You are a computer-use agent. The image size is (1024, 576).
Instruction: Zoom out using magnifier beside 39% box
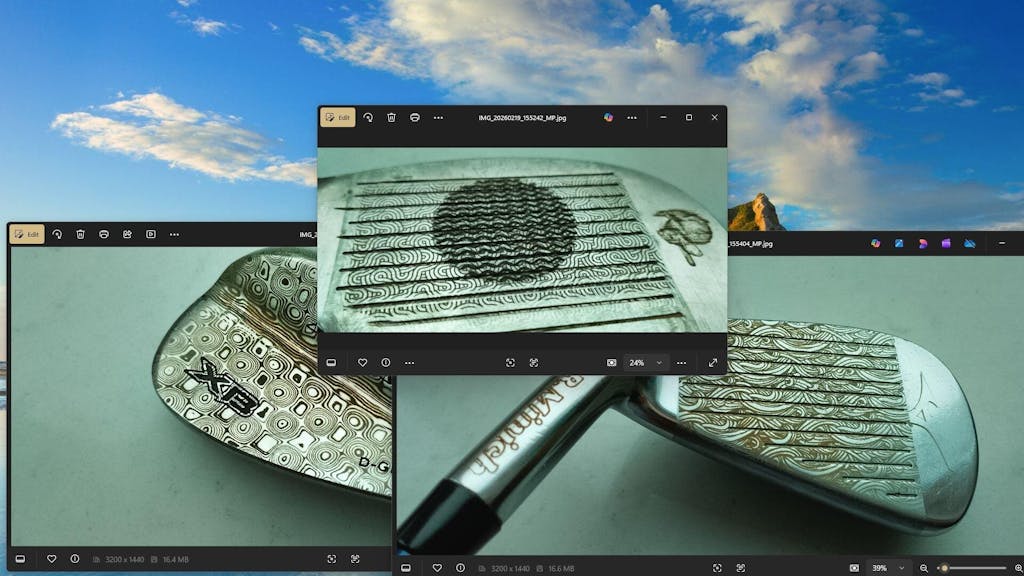[x=923, y=568]
